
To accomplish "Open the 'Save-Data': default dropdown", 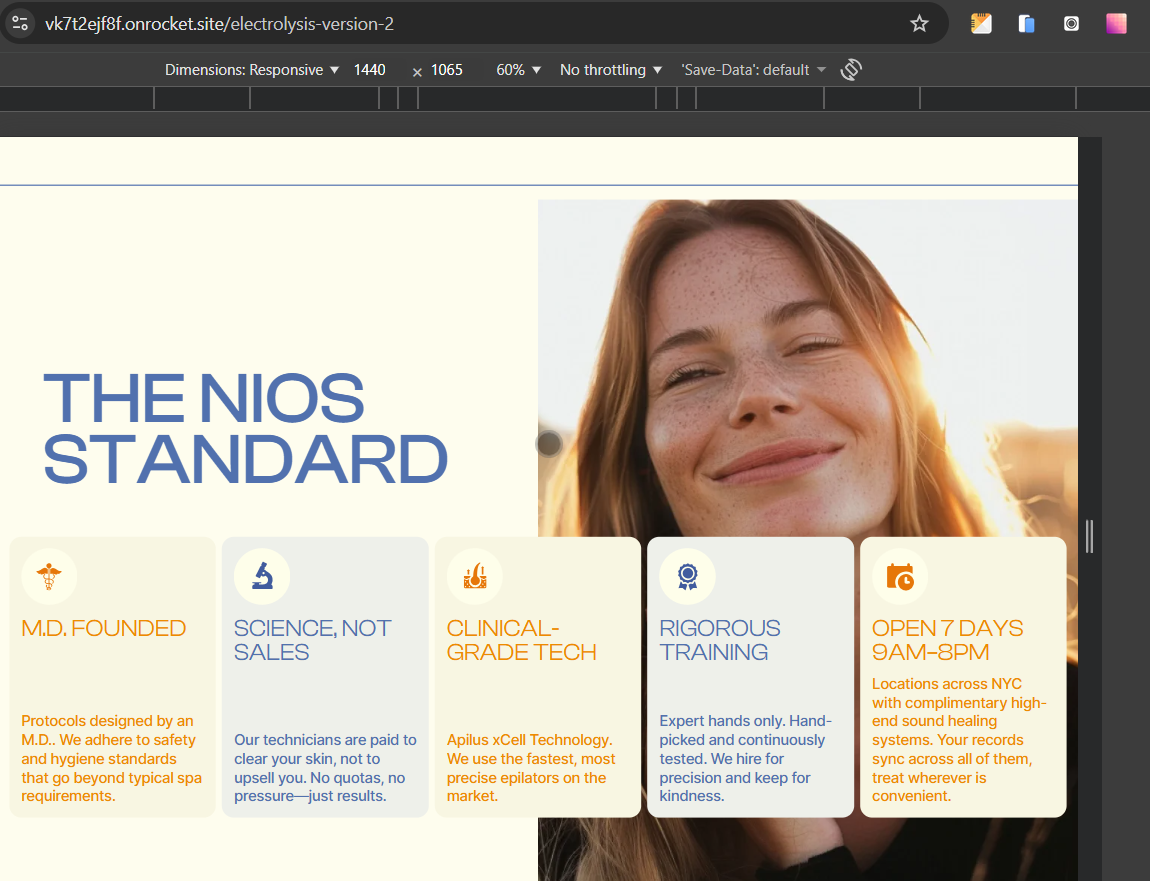I will [753, 70].
